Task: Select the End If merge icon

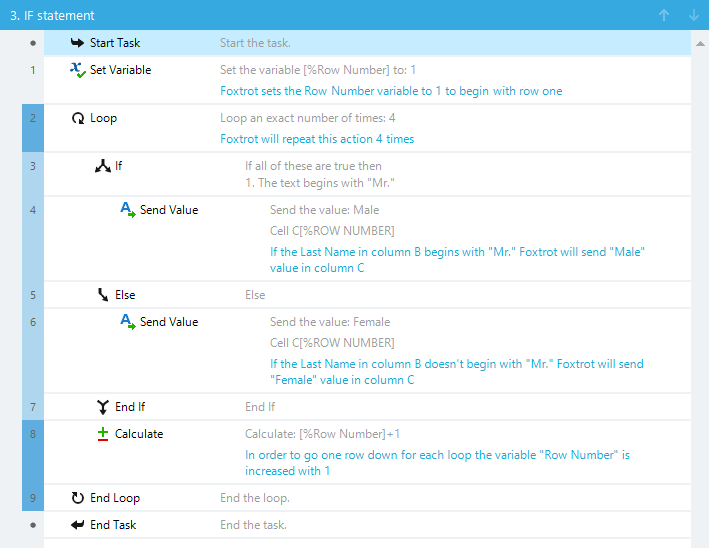Action: pyautogui.click(x=103, y=407)
